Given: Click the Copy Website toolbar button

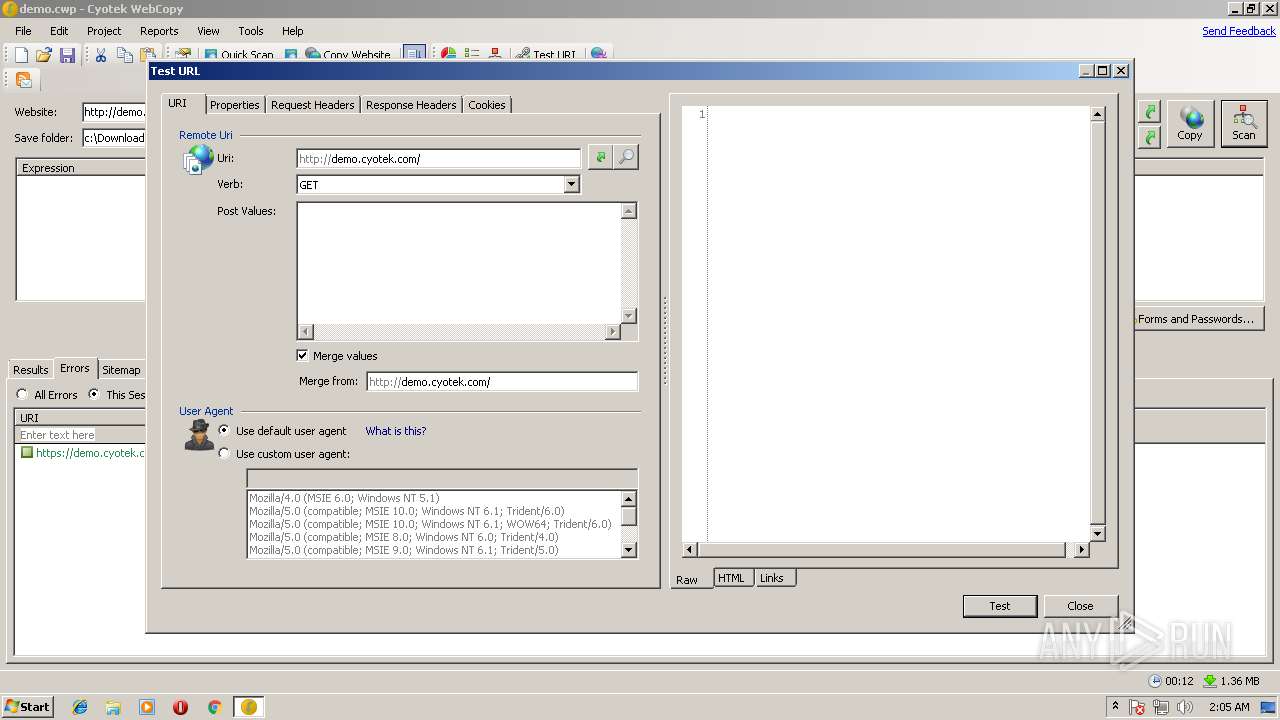Looking at the screenshot, I should point(348,55).
